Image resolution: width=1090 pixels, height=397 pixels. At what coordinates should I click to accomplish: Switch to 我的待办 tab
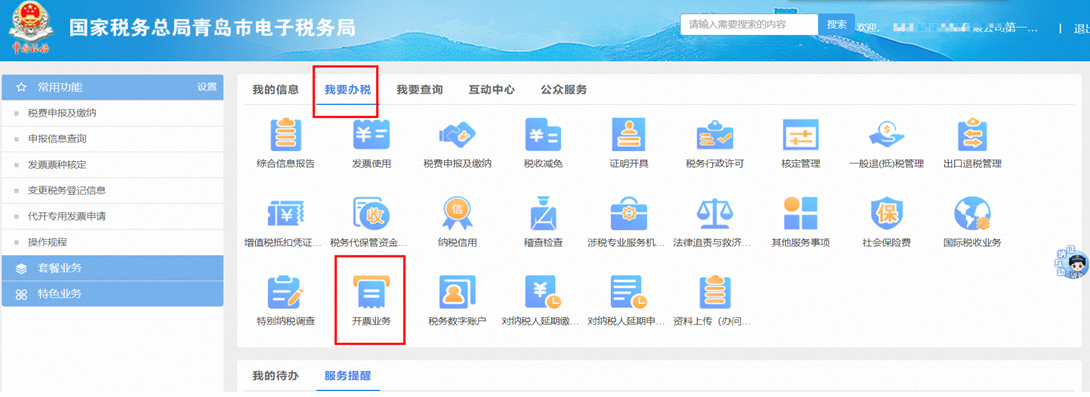click(275, 375)
